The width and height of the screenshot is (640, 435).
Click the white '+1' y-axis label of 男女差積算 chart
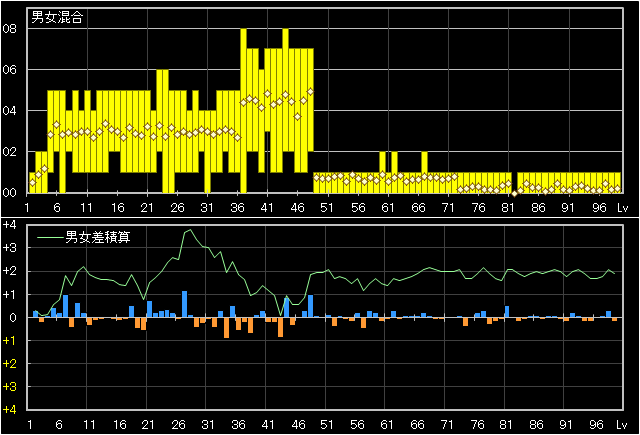pyautogui.click(x=9, y=294)
